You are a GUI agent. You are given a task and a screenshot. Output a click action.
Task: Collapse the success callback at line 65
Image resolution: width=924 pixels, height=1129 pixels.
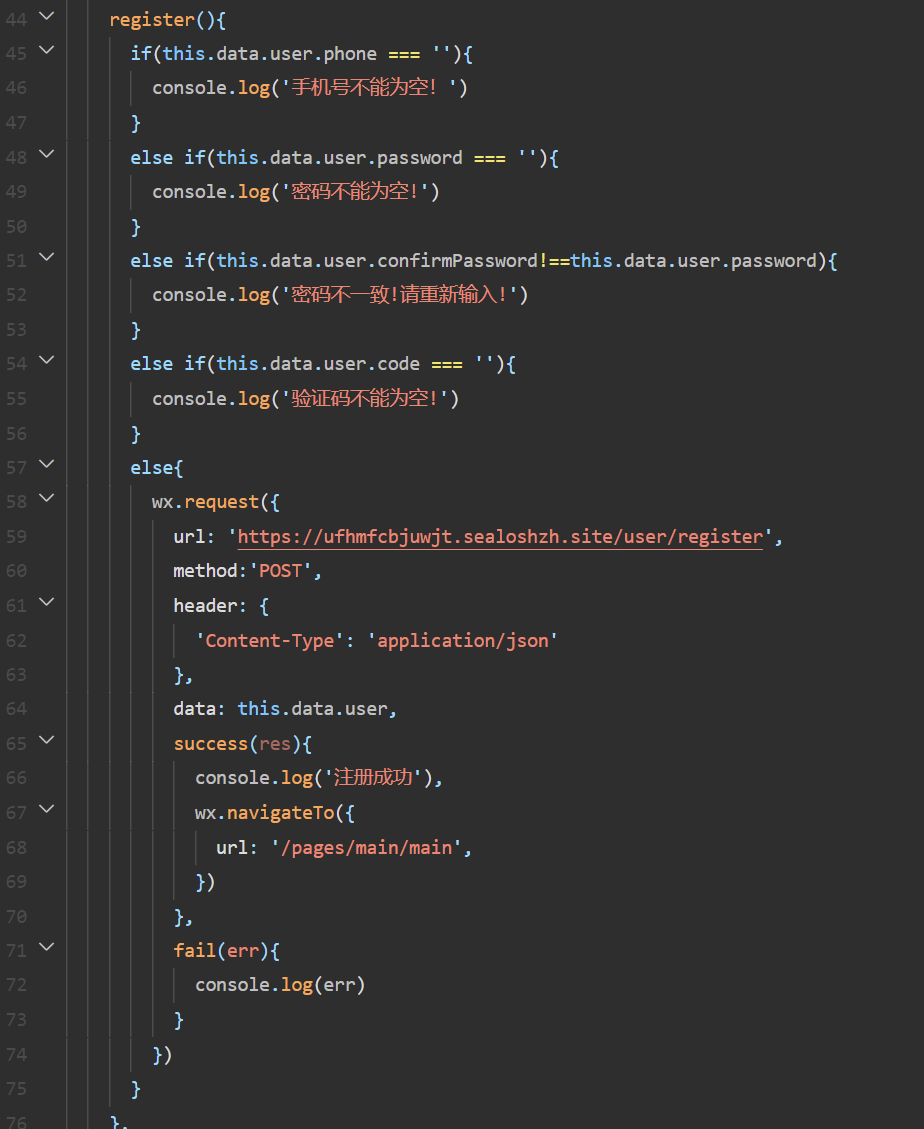[x=47, y=740]
